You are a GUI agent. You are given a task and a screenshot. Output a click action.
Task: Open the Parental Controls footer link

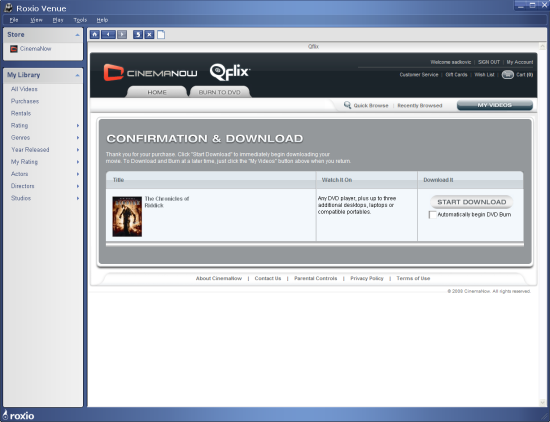315,278
